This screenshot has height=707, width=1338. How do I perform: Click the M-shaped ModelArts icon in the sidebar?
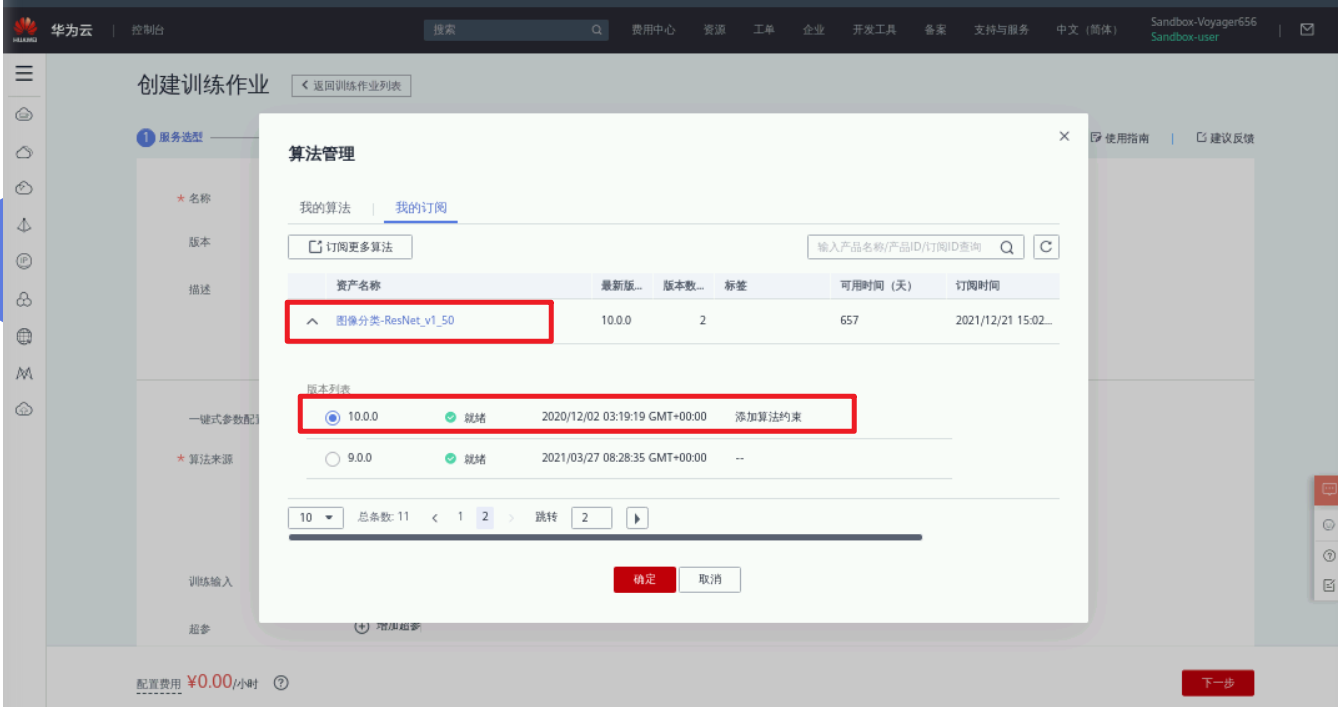tap(25, 373)
